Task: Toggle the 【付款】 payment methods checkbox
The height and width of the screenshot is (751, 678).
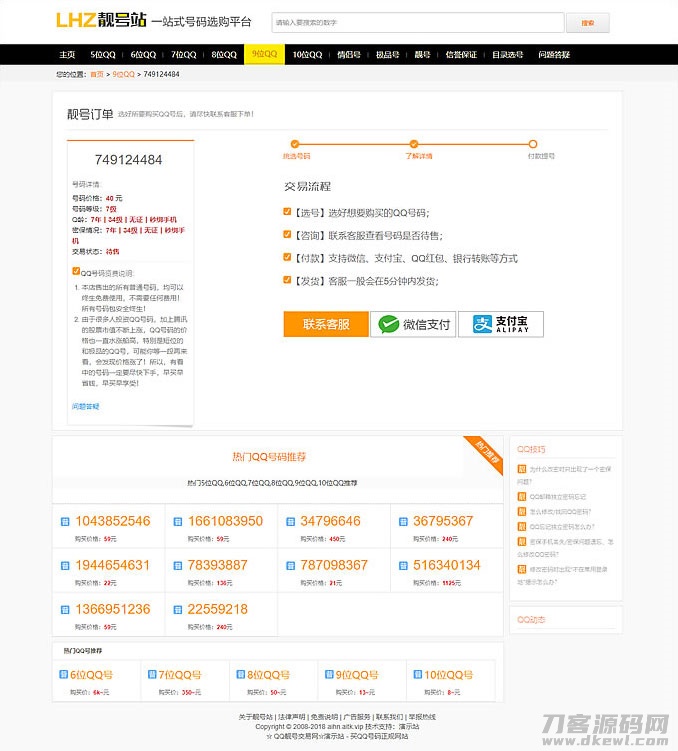Action: pyautogui.click(x=287, y=257)
